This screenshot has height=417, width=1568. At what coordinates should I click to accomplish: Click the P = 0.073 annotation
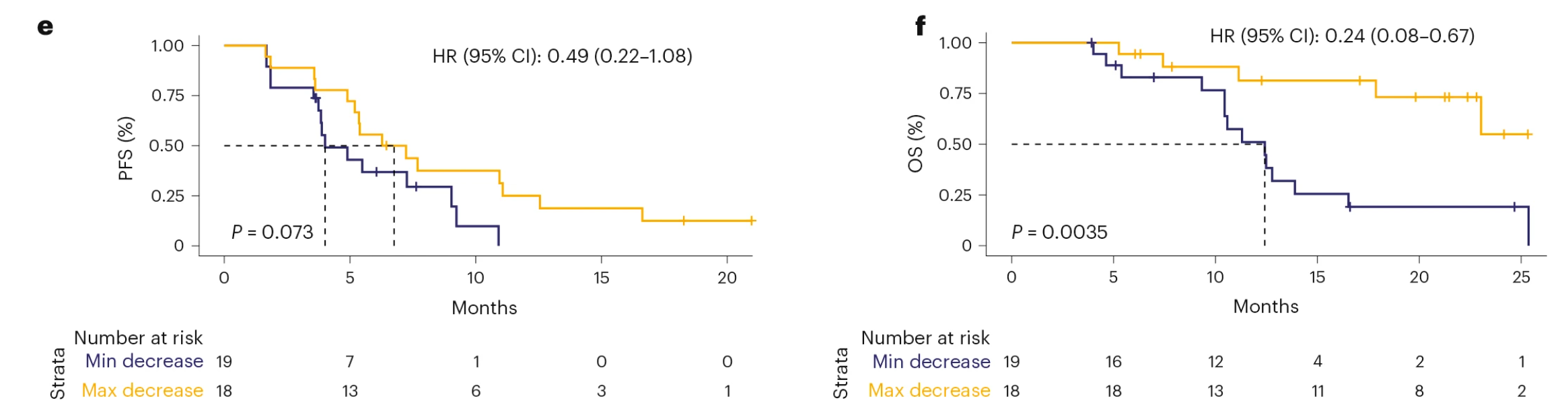(272, 232)
